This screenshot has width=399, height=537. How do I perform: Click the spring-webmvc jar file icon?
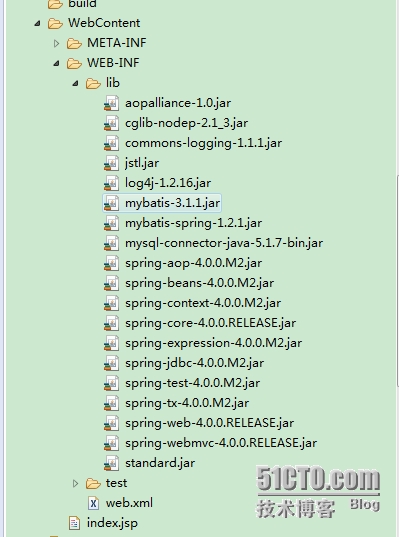111,443
